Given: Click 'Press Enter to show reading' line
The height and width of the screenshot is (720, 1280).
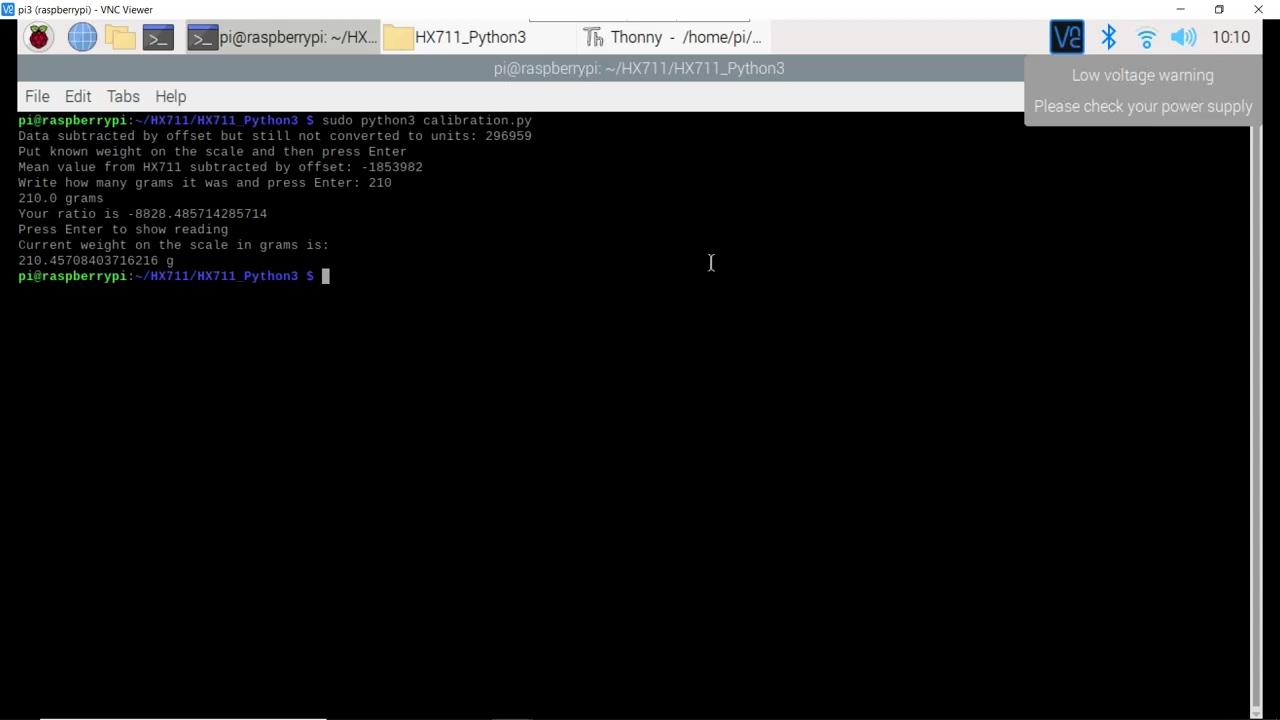Looking at the screenshot, I should coord(123,229).
